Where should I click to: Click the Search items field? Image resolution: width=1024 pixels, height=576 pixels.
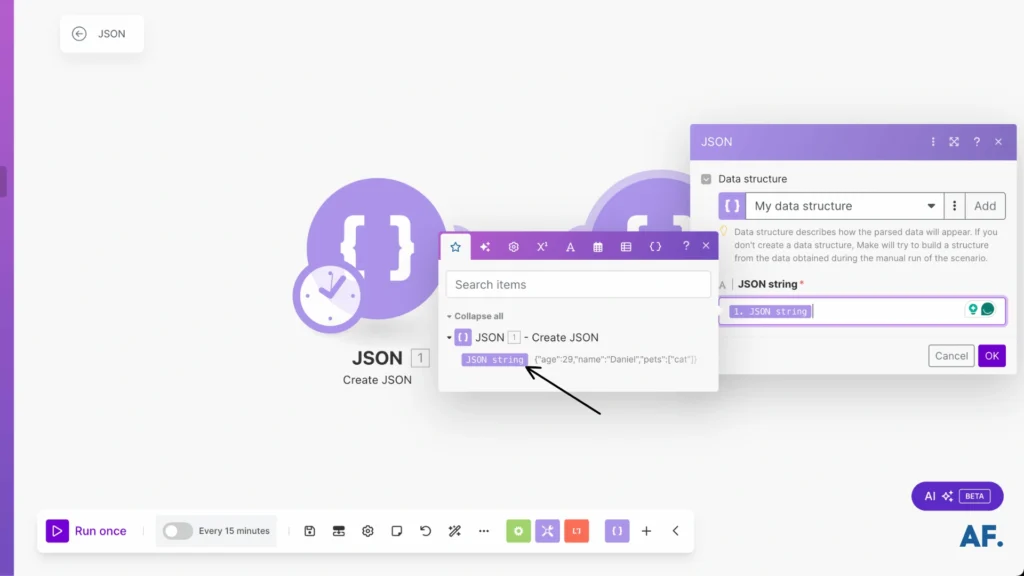pos(578,285)
